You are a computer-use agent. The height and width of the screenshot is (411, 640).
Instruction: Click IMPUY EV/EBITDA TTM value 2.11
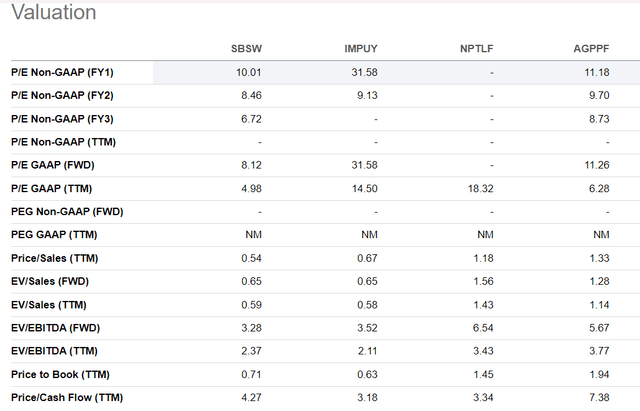367,351
